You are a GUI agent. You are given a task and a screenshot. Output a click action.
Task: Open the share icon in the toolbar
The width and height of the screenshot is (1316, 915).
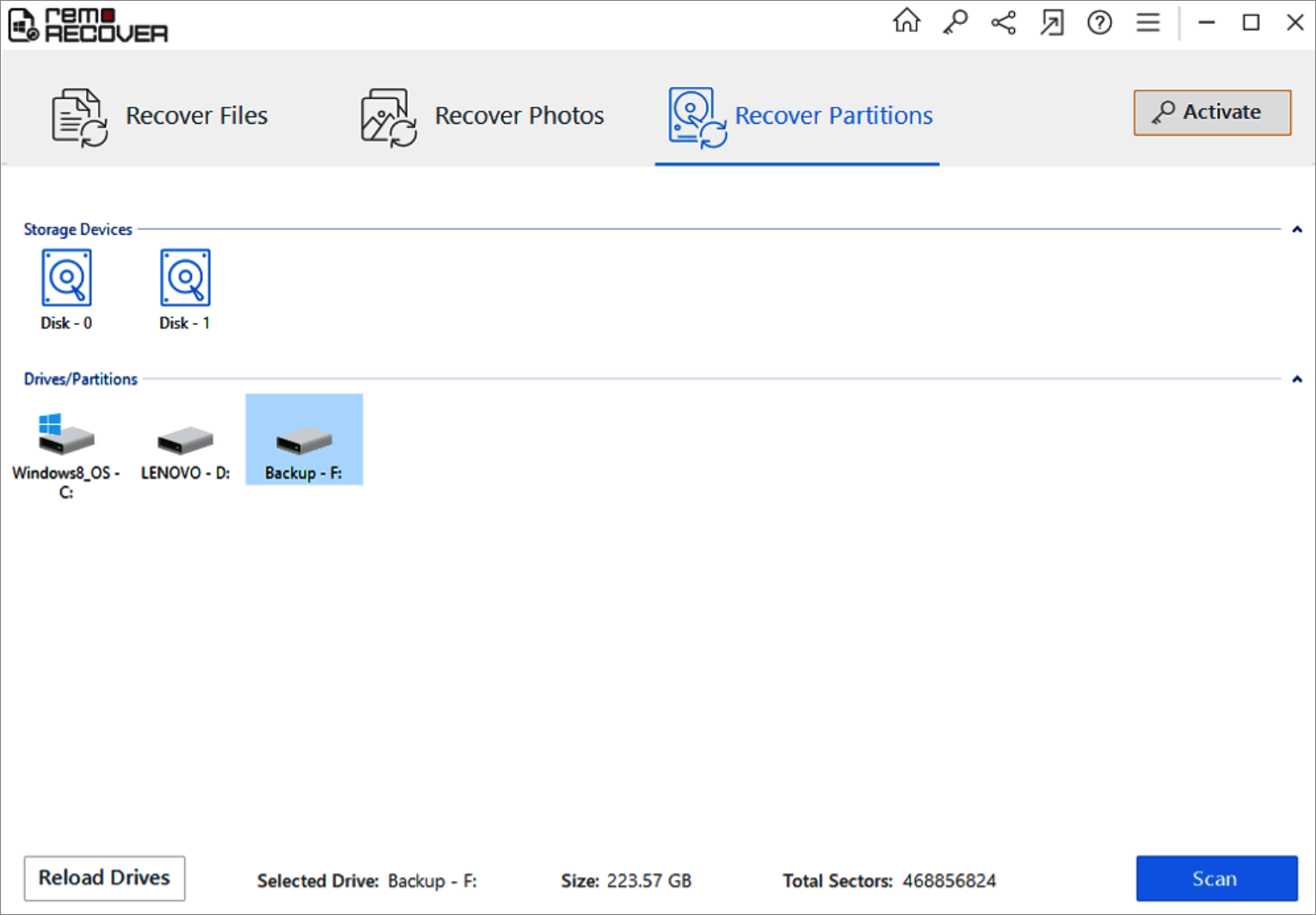1003,22
